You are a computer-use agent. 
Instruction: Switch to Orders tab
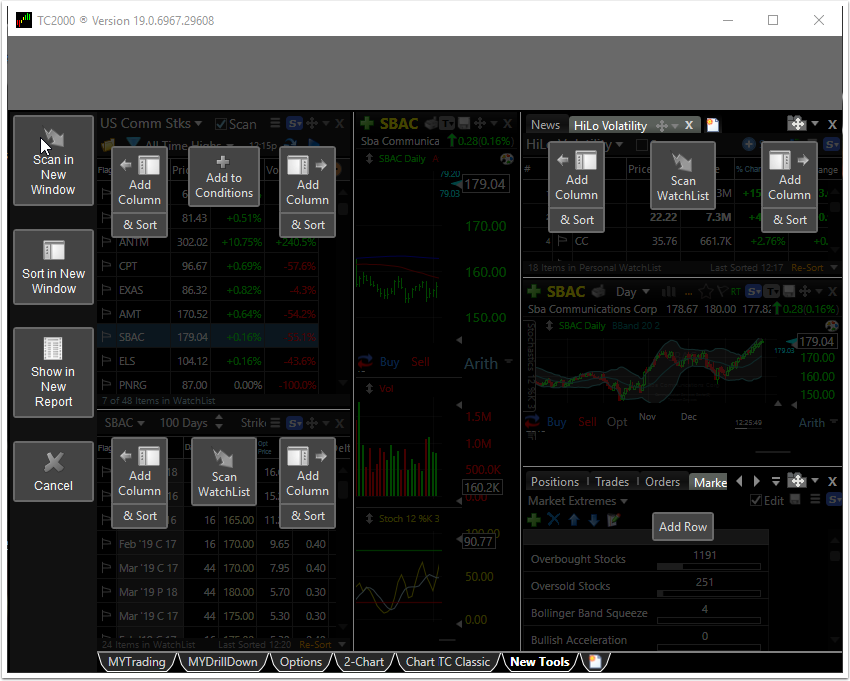point(662,481)
